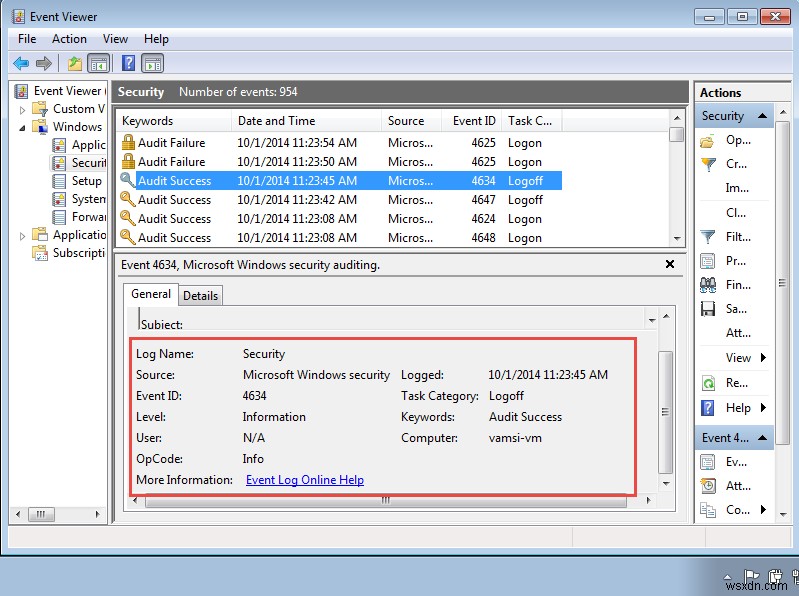Open the File menu

[x=27, y=39]
